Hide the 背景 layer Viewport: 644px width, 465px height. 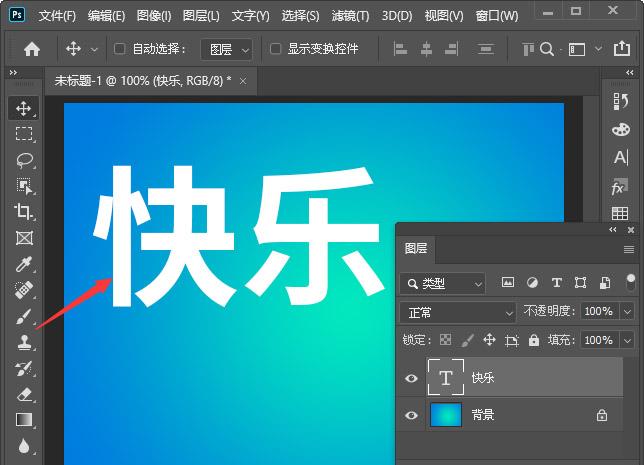[411, 415]
